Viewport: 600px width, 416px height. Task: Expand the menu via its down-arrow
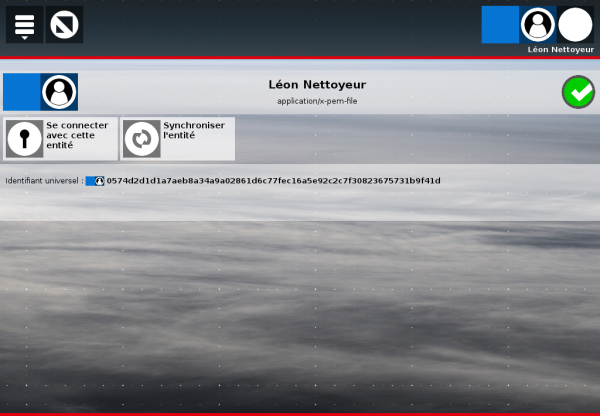point(25,36)
